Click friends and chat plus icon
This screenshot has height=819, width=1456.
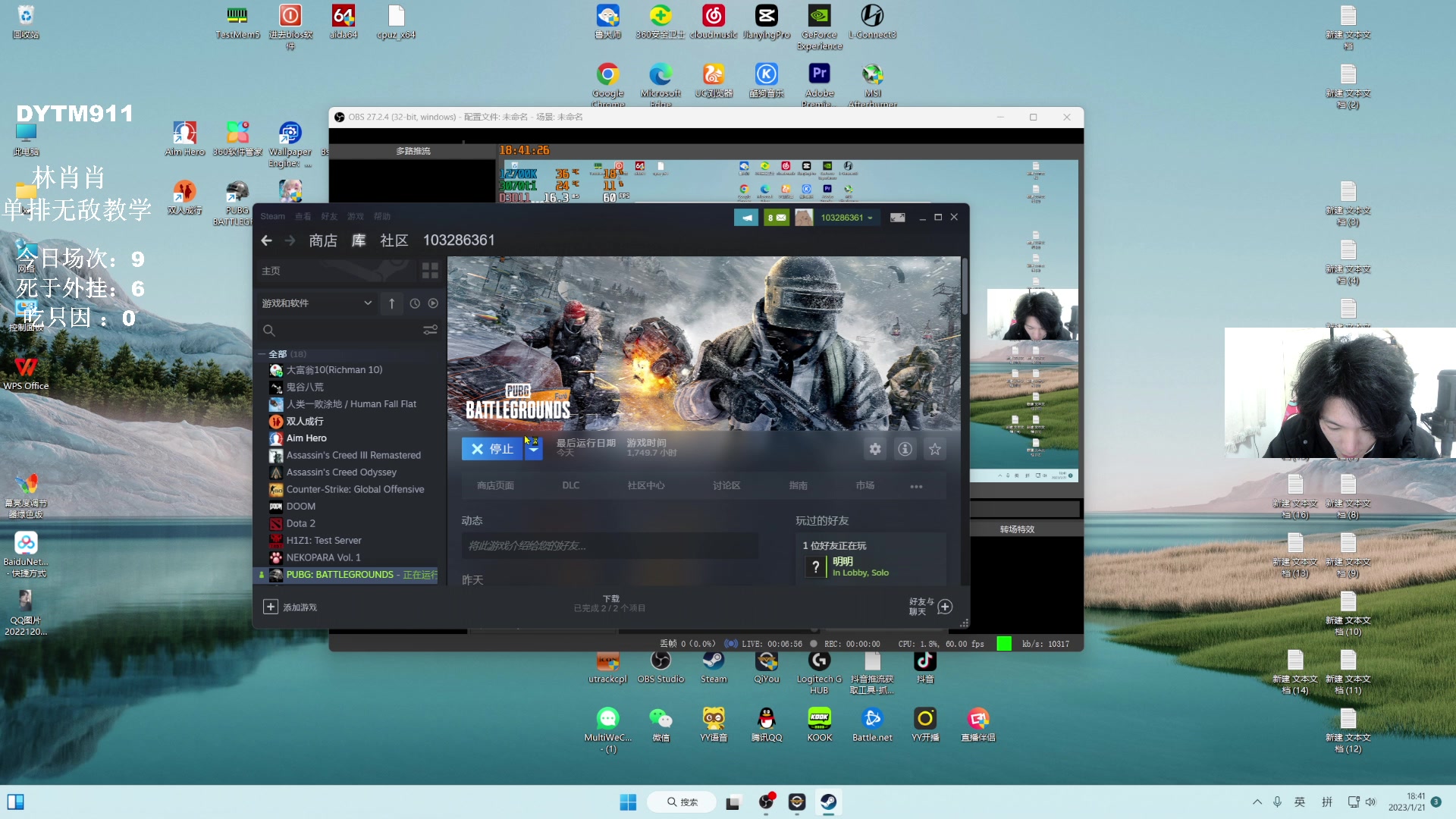(945, 607)
